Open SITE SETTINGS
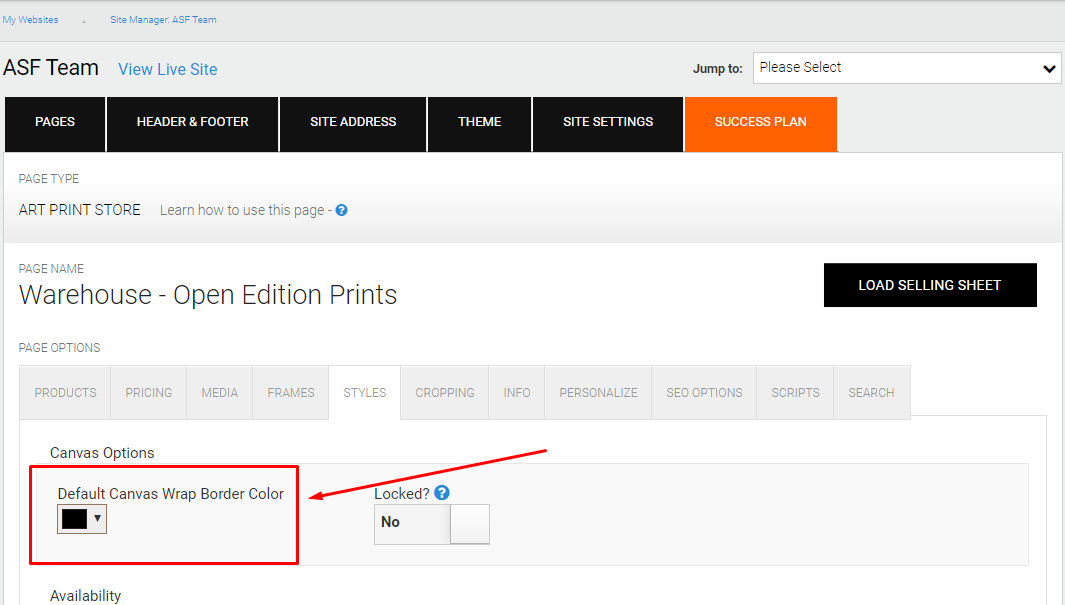 click(x=608, y=122)
